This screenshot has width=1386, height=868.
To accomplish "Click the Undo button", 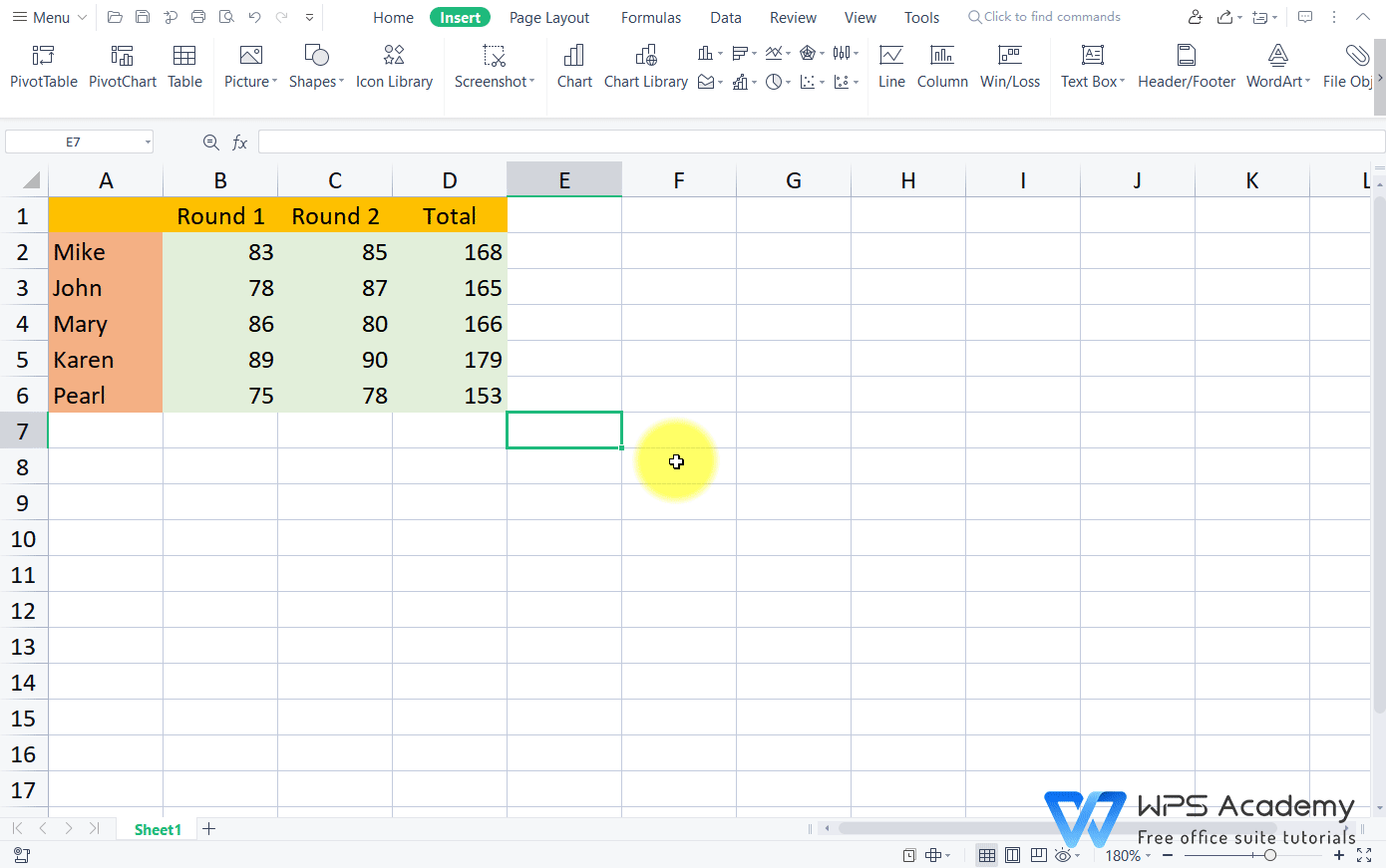I will click(257, 17).
